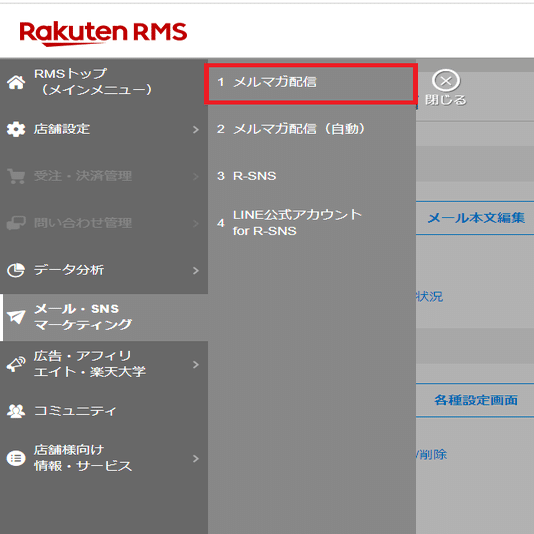Open the 3 R-SNS menu entry
This screenshot has width=534, height=534.
coord(312,176)
